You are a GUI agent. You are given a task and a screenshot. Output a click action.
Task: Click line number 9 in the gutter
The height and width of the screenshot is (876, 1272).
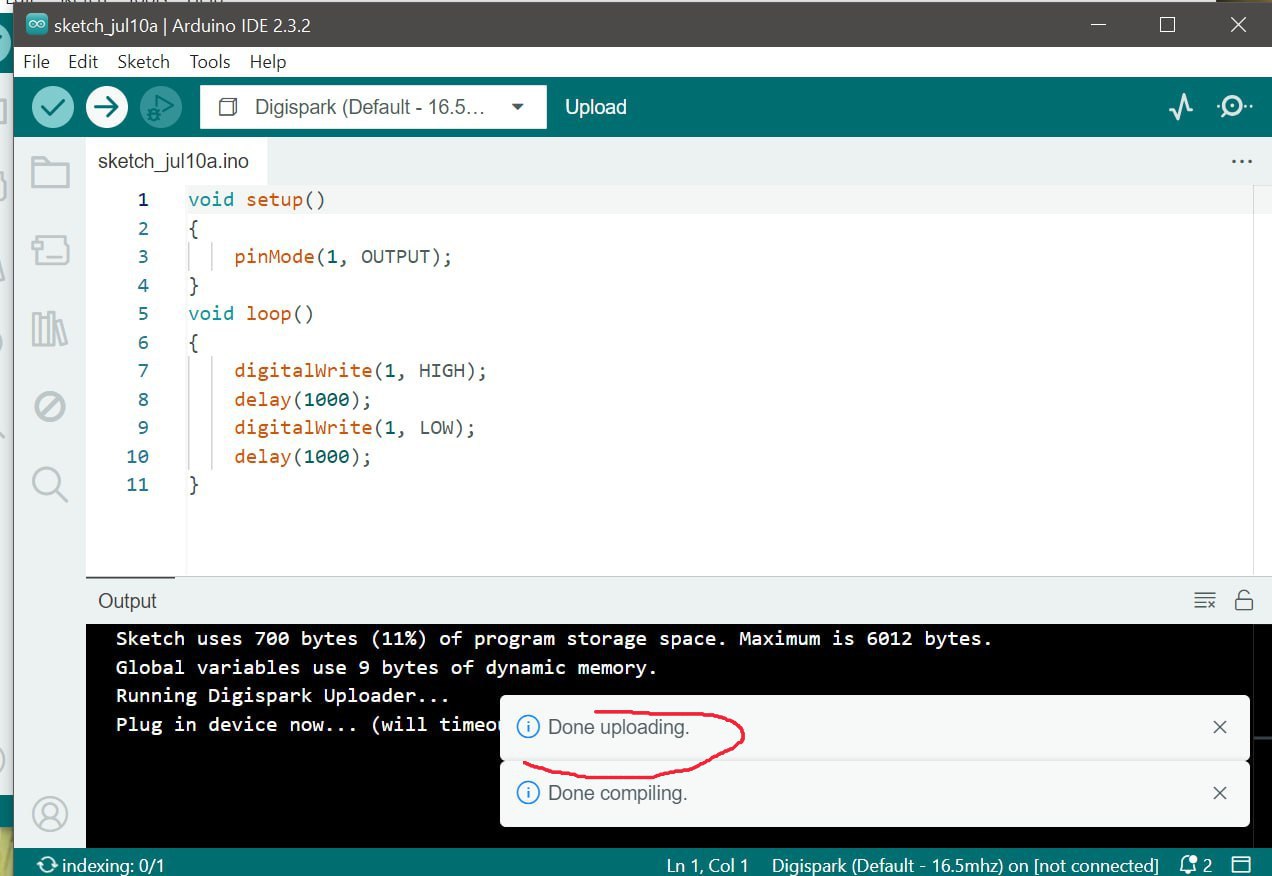143,428
